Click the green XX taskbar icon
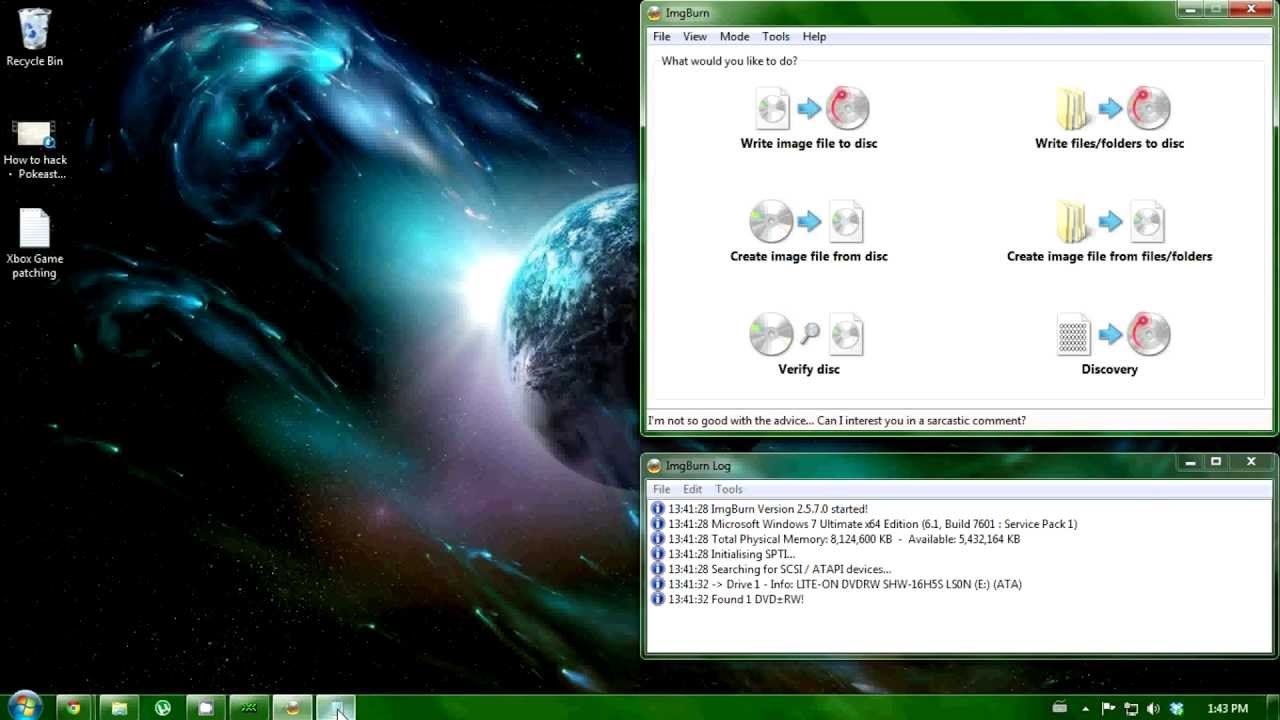The height and width of the screenshot is (720, 1280). click(x=249, y=708)
